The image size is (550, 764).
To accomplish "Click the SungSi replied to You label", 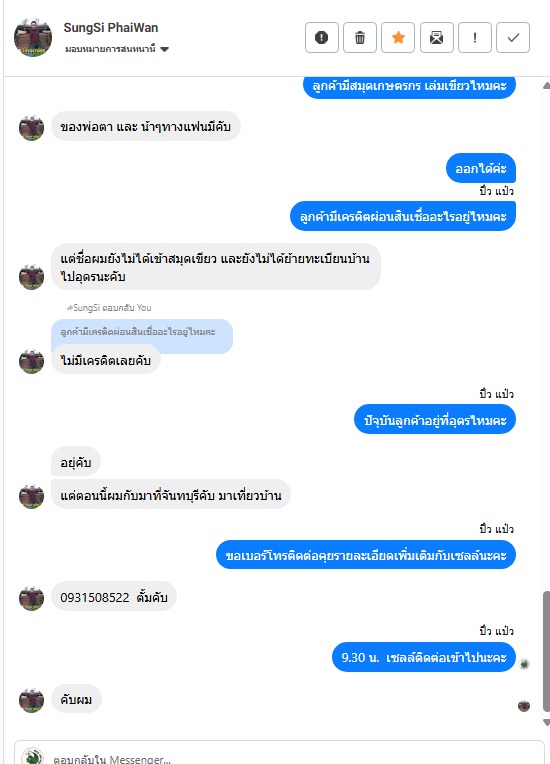I will click(109, 308).
